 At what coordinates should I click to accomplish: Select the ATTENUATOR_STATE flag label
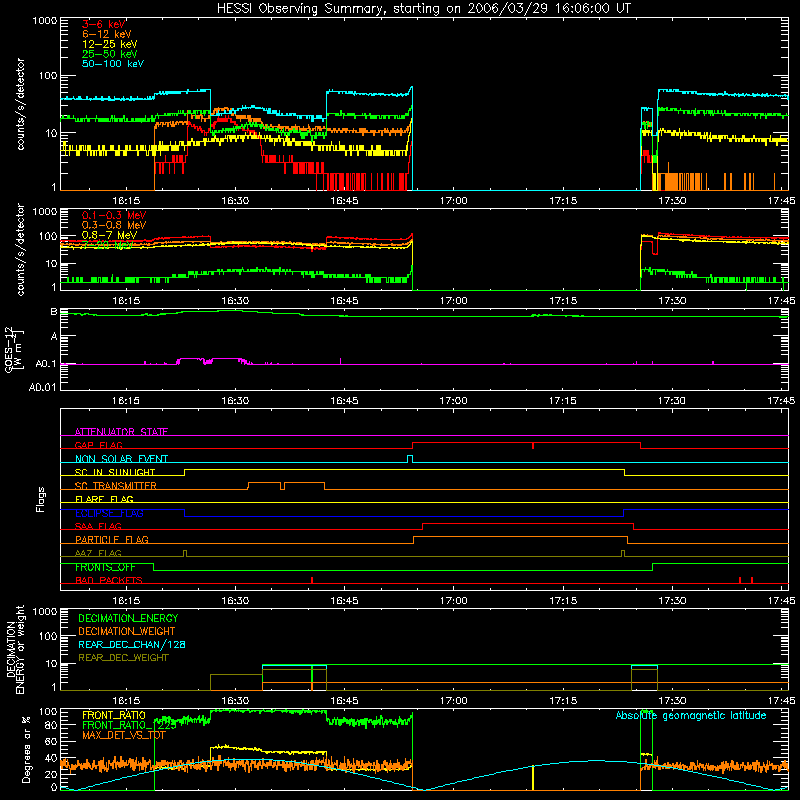coord(121,432)
